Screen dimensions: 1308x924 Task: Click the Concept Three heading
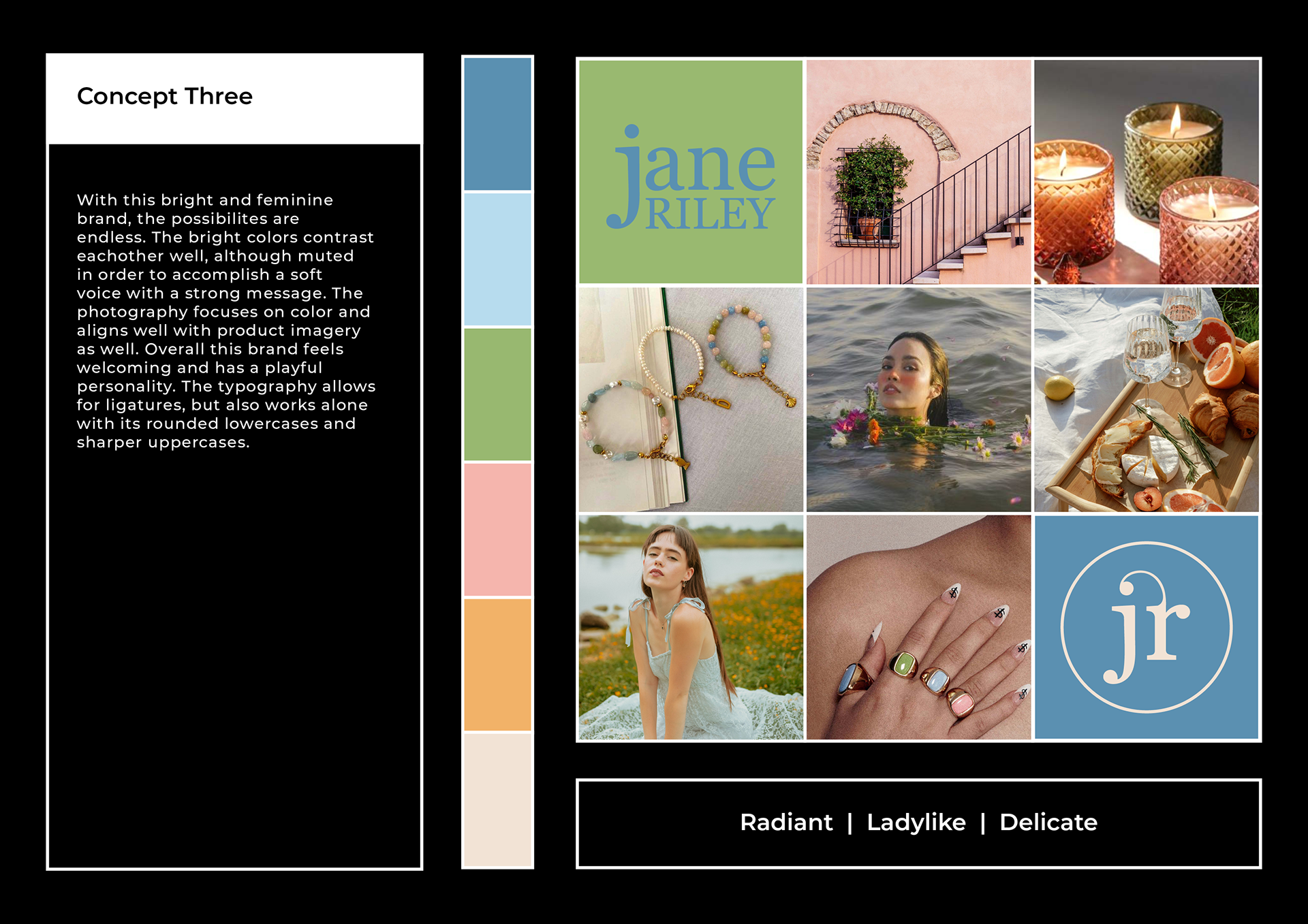pos(164,96)
